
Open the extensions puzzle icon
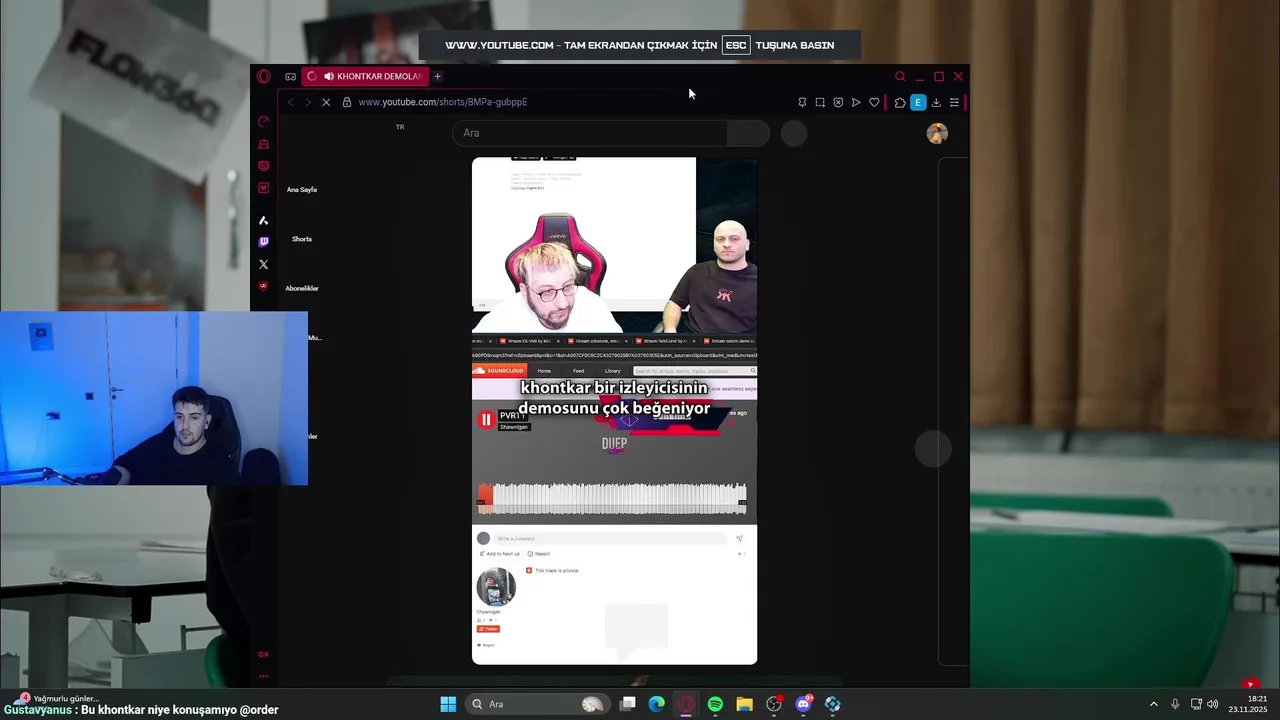point(900,102)
